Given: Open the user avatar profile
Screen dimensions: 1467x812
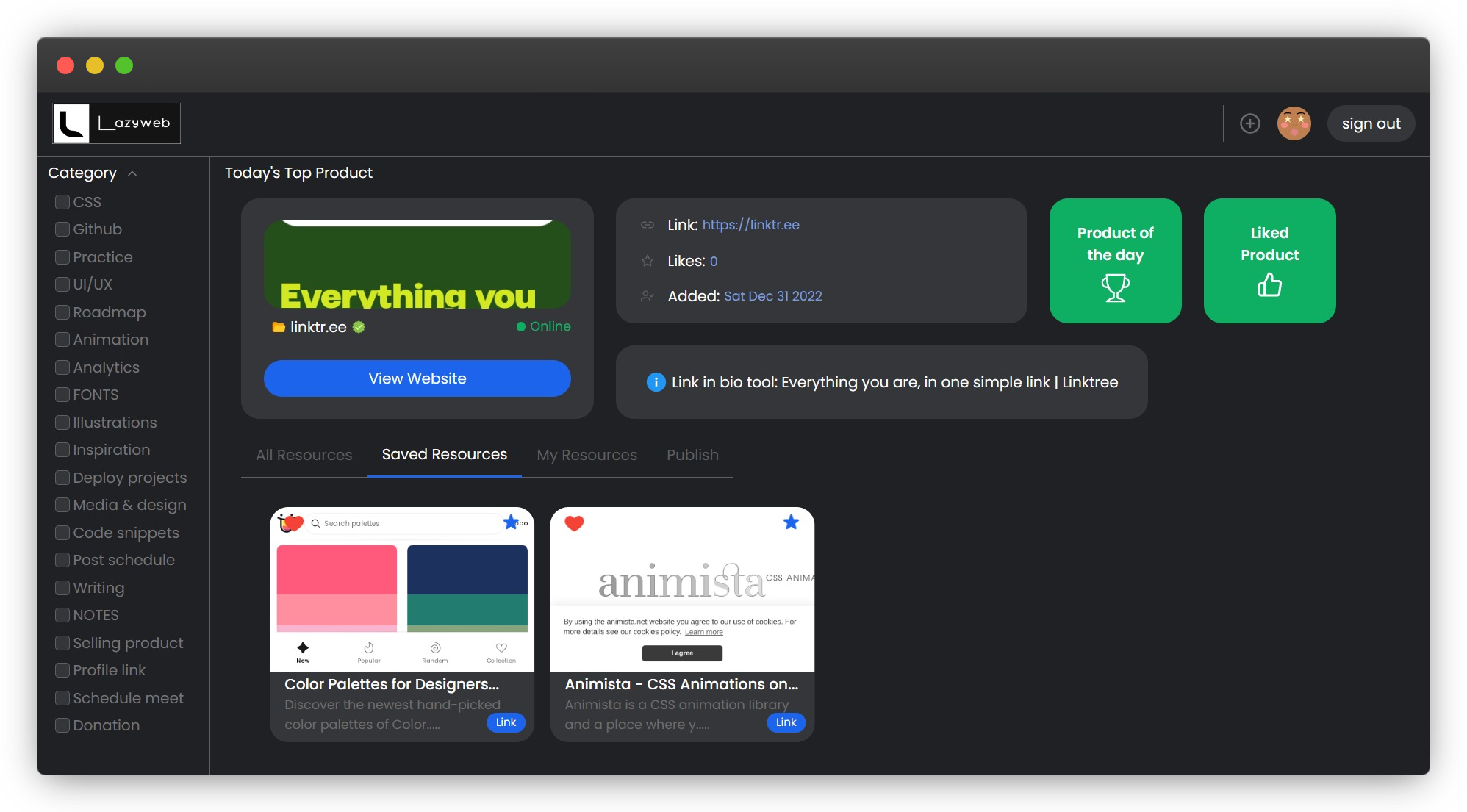Looking at the screenshot, I should (x=1294, y=123).
